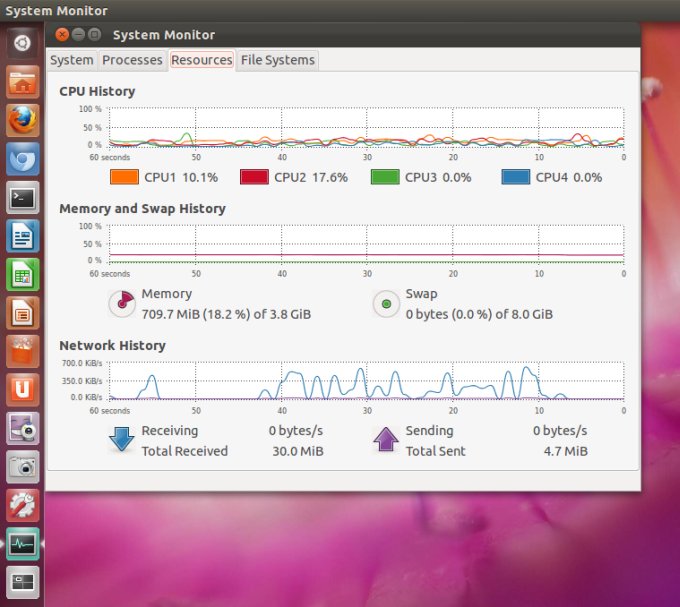The image size is (680, 607).
Task: Click the "4.7 MiB" sent value
Action: pyautogui.click(x=566, y=451)
